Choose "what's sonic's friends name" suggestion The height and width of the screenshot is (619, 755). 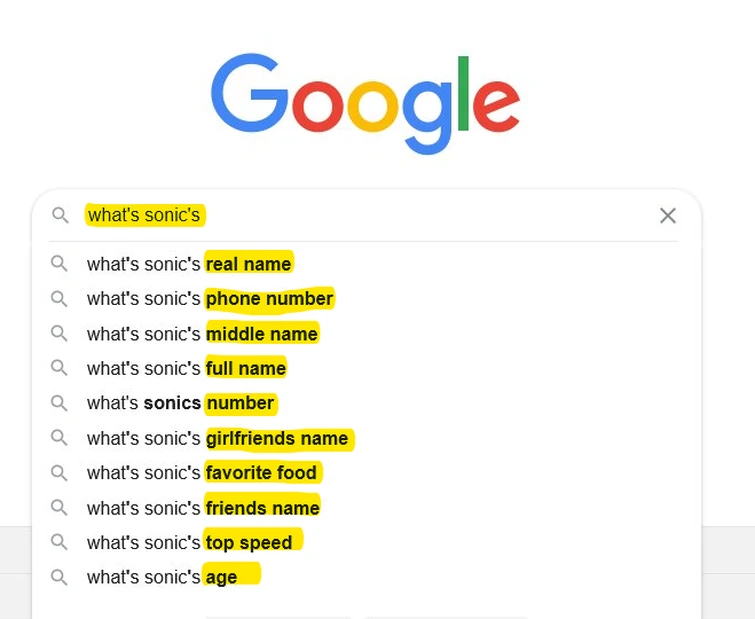[x=203, y=508]
